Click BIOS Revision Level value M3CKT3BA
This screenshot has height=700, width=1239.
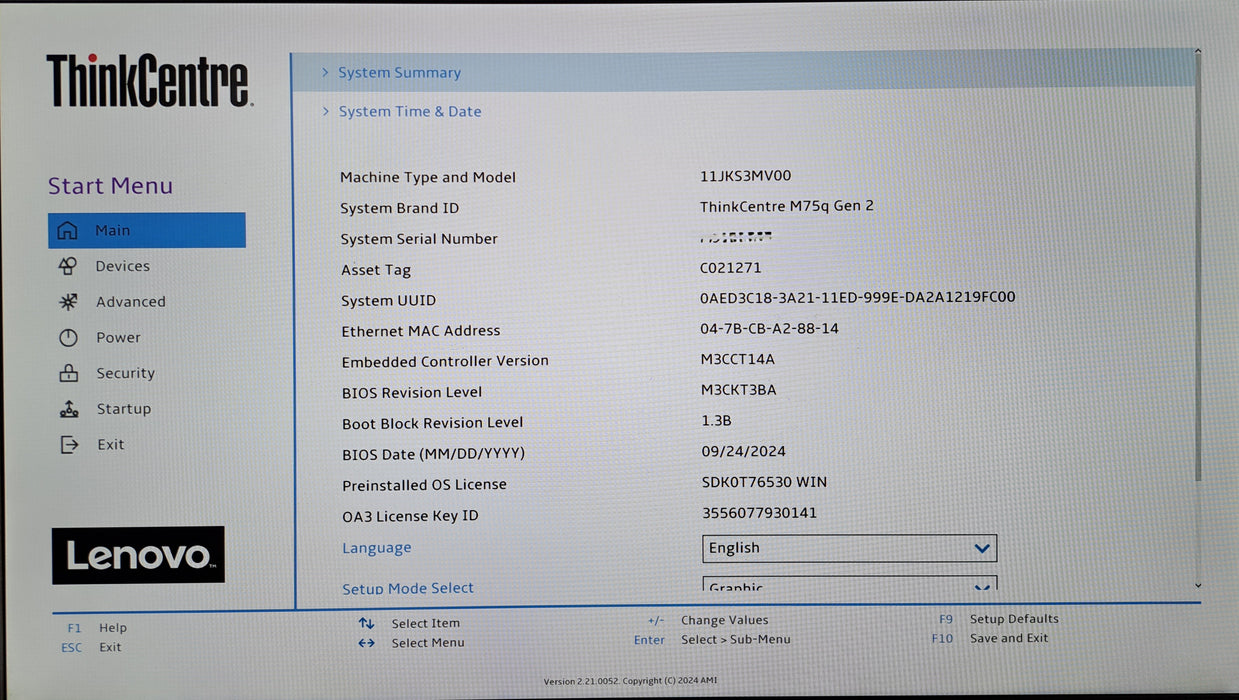coord(739,390)
